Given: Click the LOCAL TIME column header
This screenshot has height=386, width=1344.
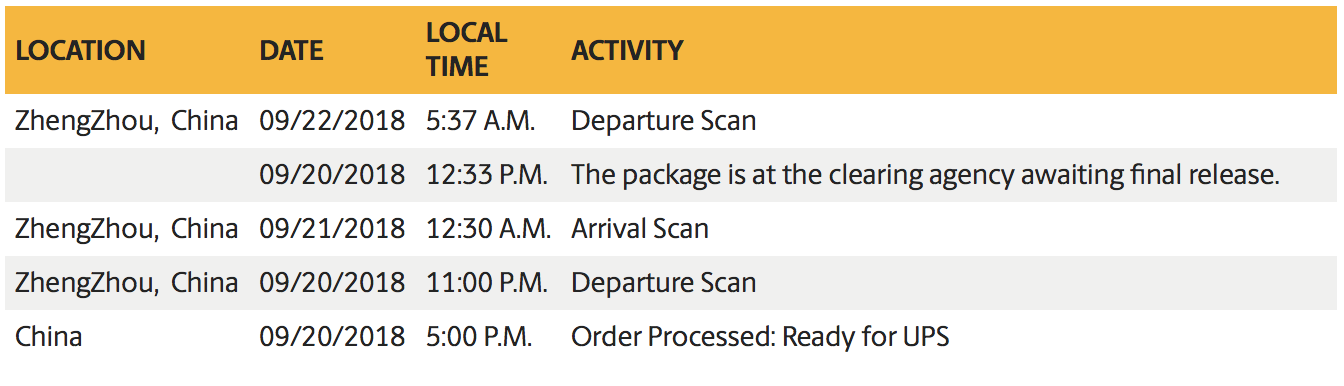Looking at the screenshot, I should [x=466, y=50].
